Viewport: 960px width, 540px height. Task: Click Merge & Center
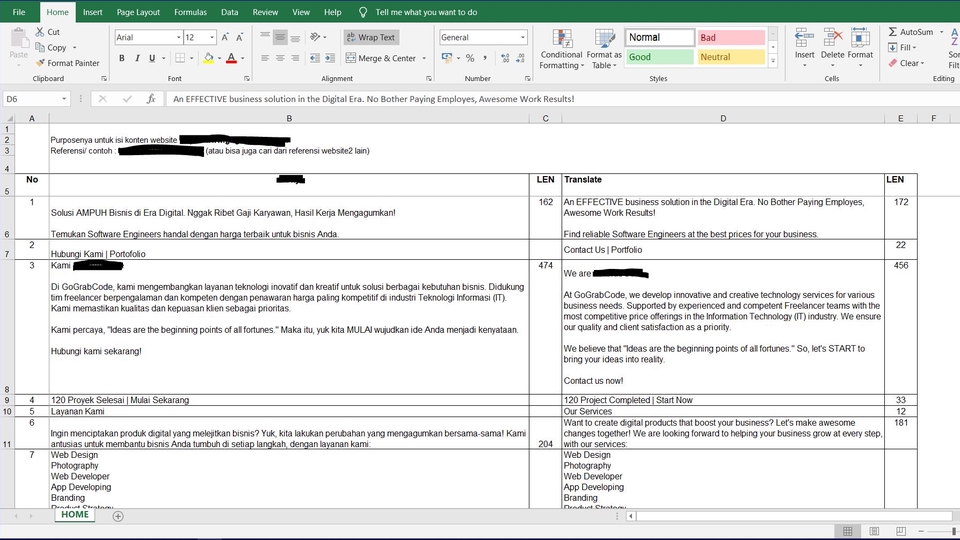[x=381, y=58]
